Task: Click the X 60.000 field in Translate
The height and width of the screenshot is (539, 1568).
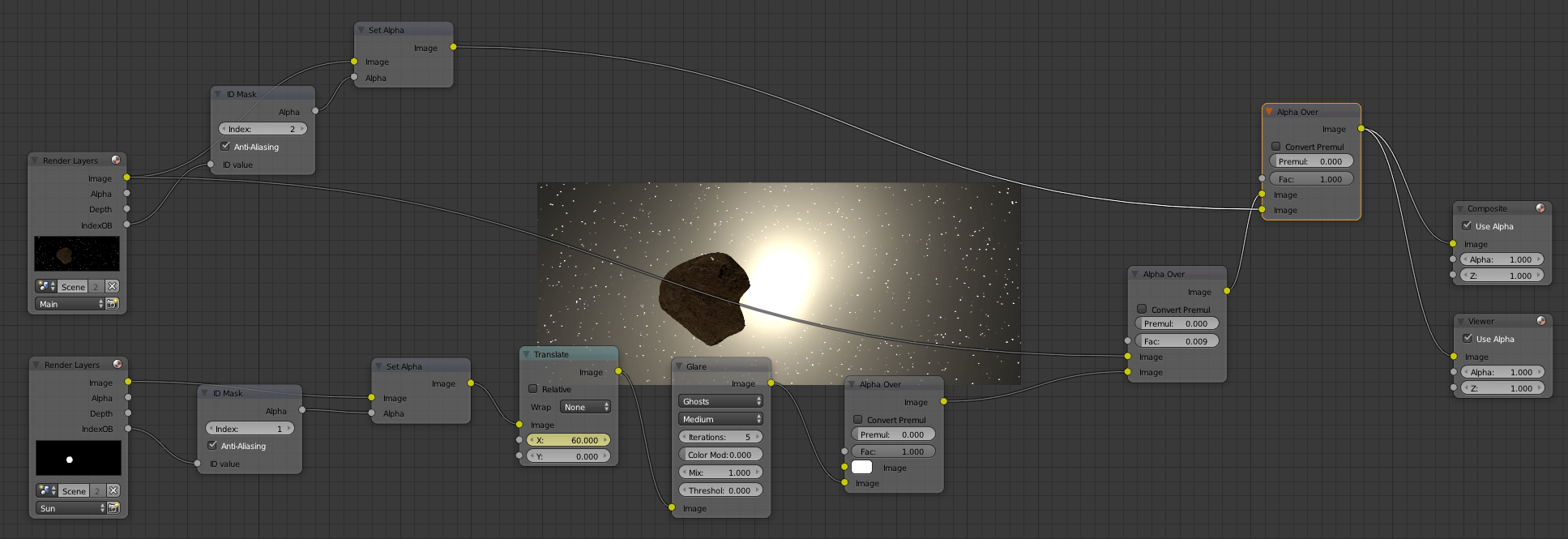Action: point(568,440)
